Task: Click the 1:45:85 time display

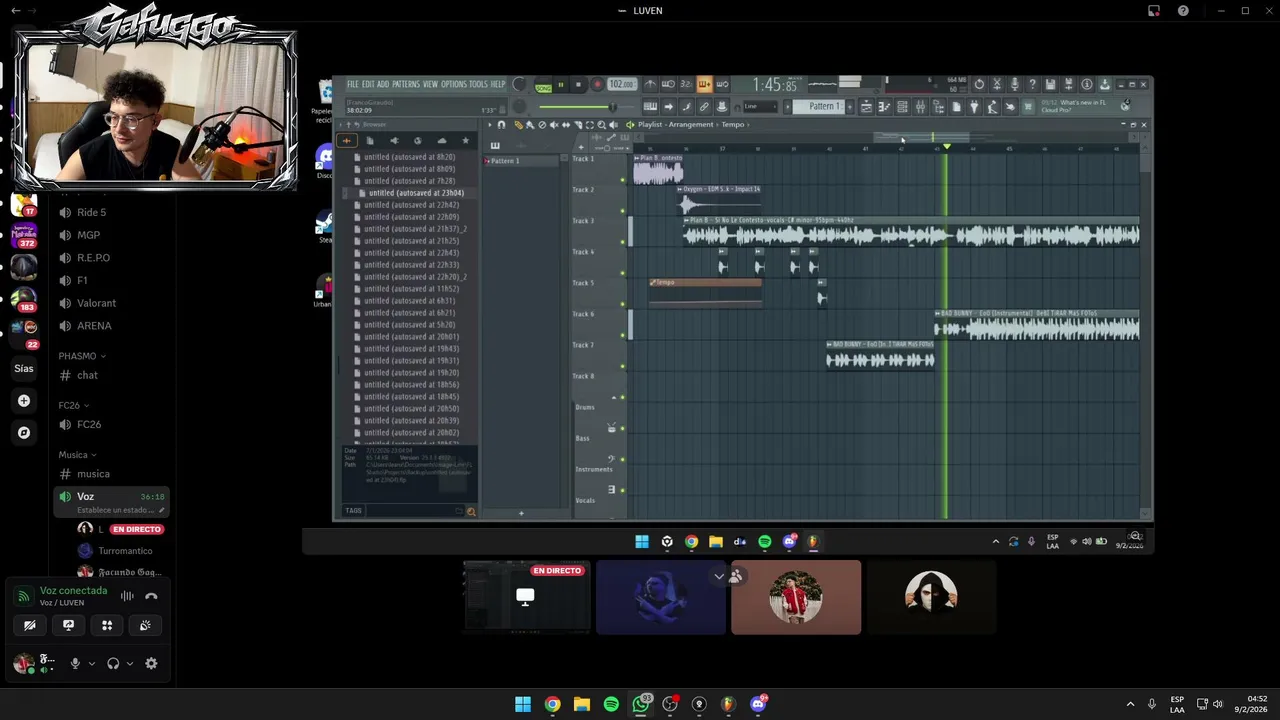Action: coord(775,86)
